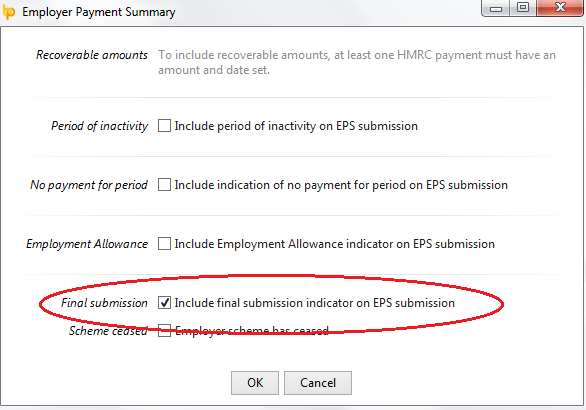Viewport: 586px width, 410px height.
Task: Click the "Include Employment Allowance indicator" label text
Action: coord(334,244)
